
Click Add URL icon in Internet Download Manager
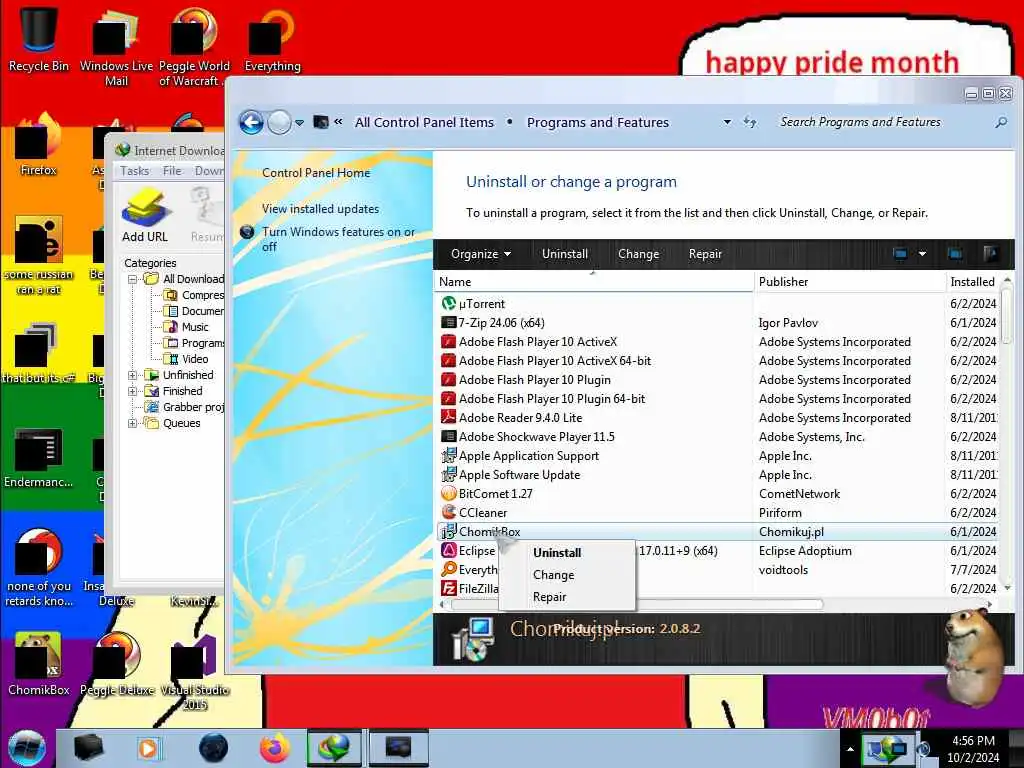(x=145, y=216)
